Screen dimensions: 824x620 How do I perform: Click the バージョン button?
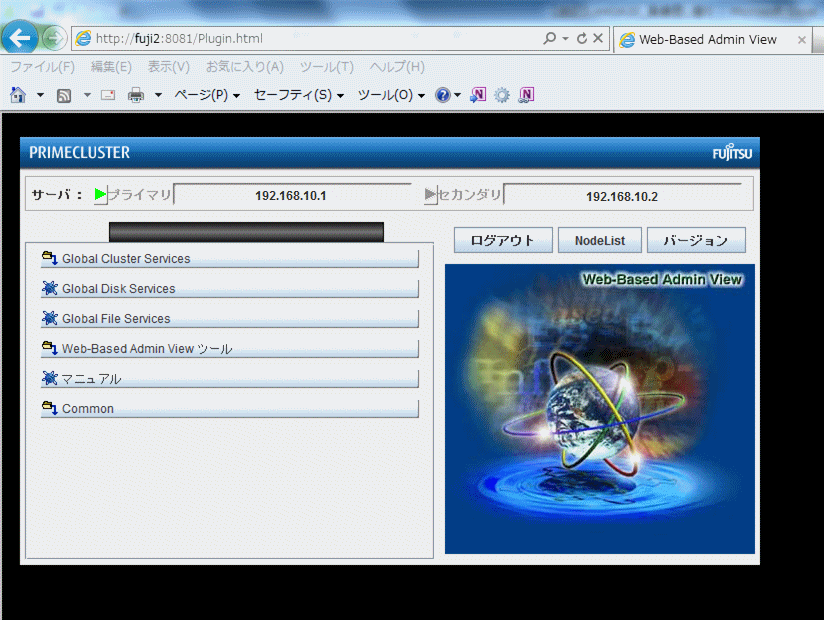tap(696, 240)
